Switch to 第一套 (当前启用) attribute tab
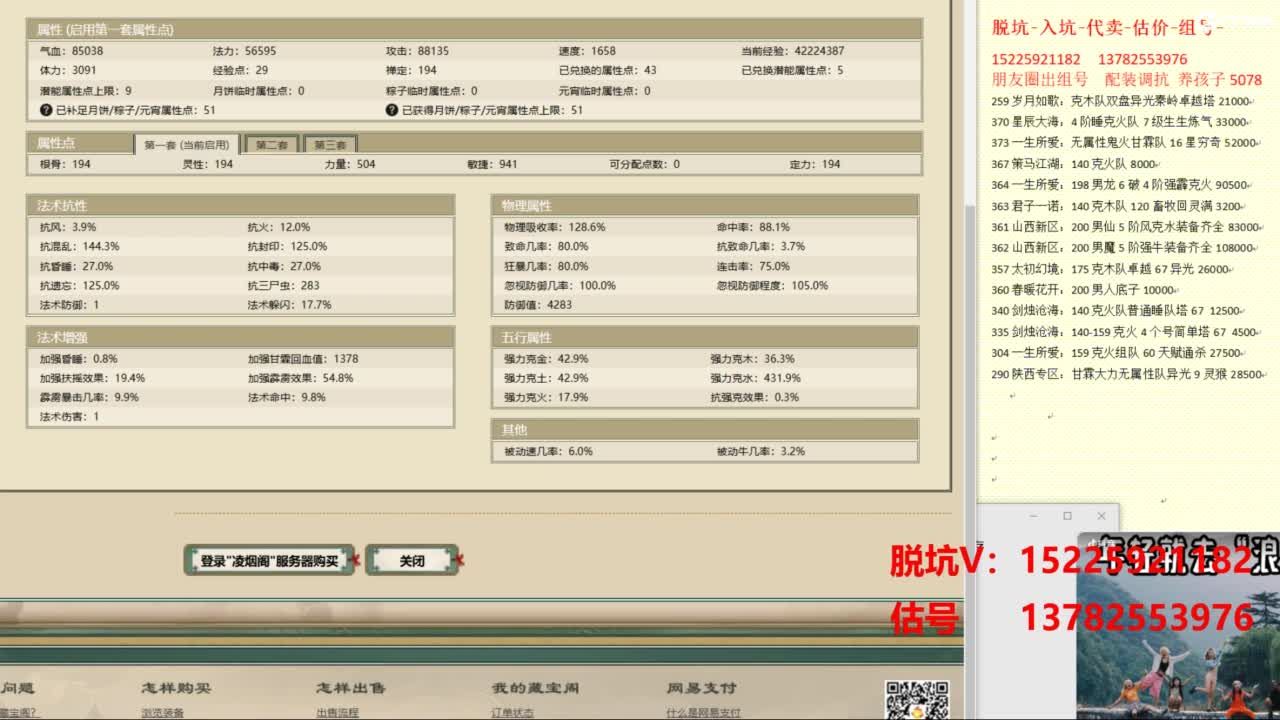This screenshot has width=1280, height=720. coord(187,144)
